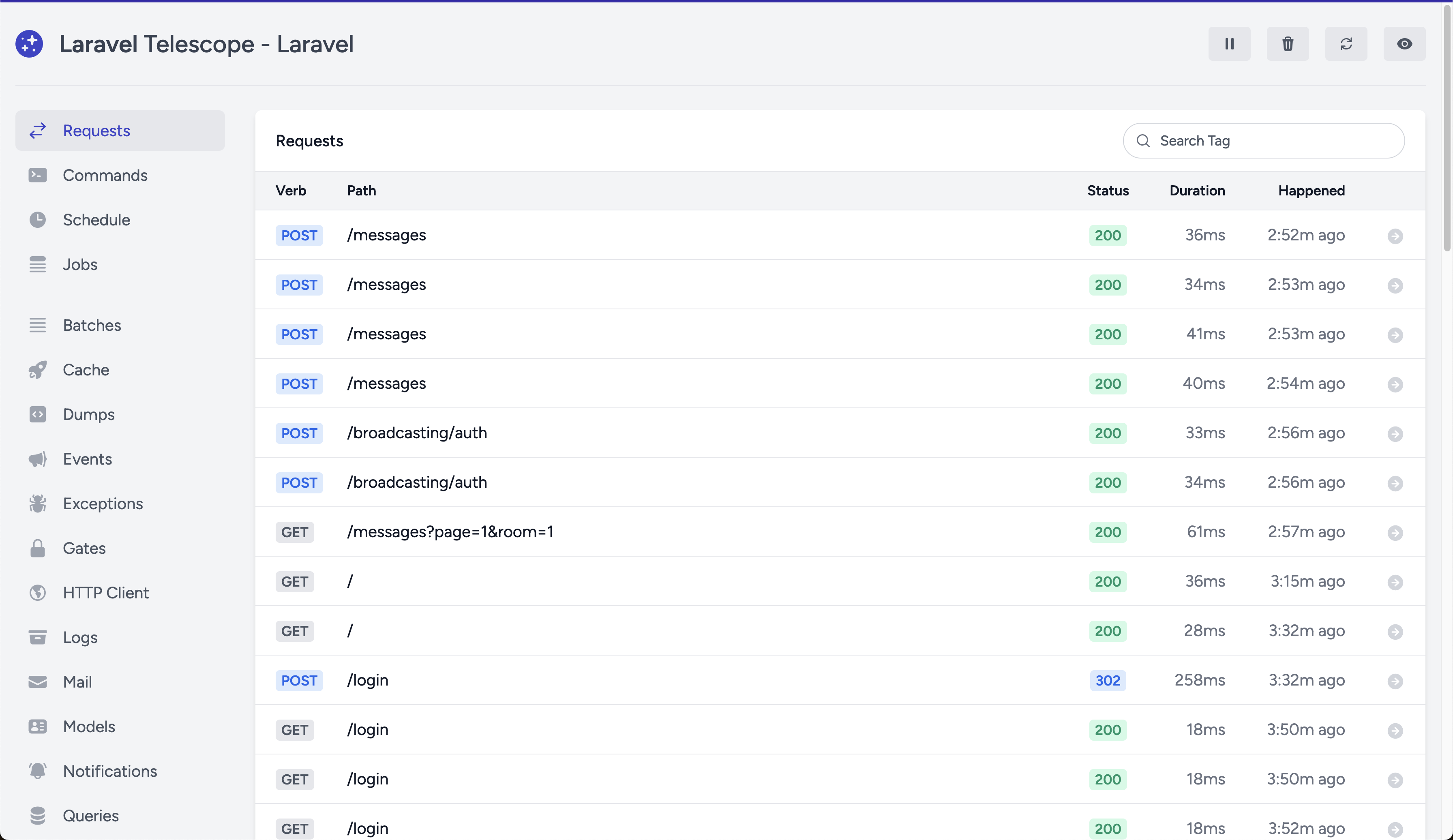The image size is (1453, 840).
Task: Clear entries using the trash icon
Action: click(x=1287, y=44)
